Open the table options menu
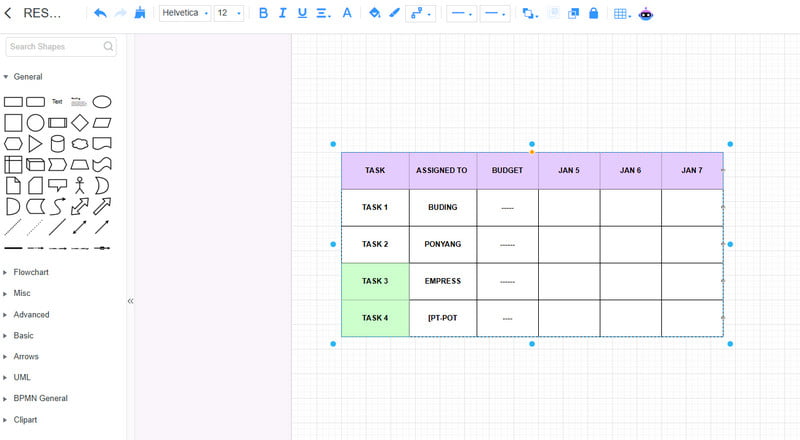 pyautogui.click(x=622, y=14)
